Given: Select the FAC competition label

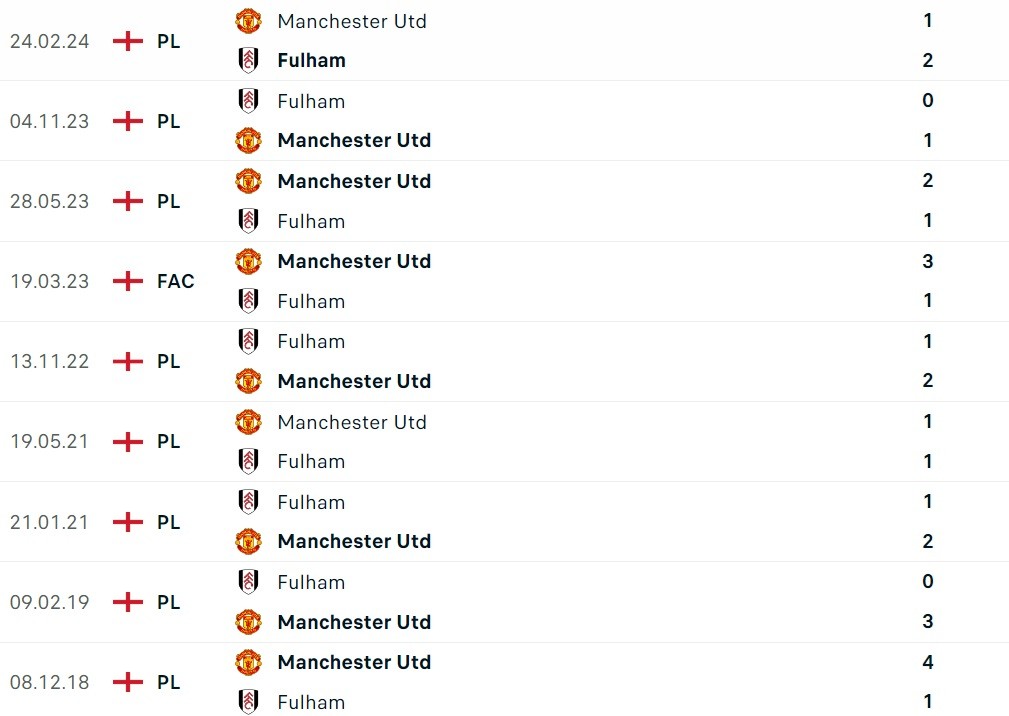Looking at the screenshot, I should point(176,281).
